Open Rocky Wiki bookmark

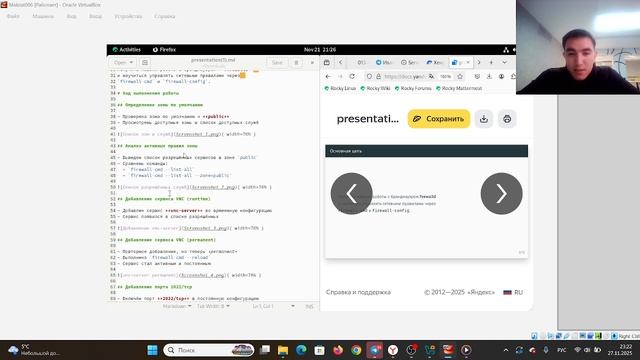click(376, 88)
